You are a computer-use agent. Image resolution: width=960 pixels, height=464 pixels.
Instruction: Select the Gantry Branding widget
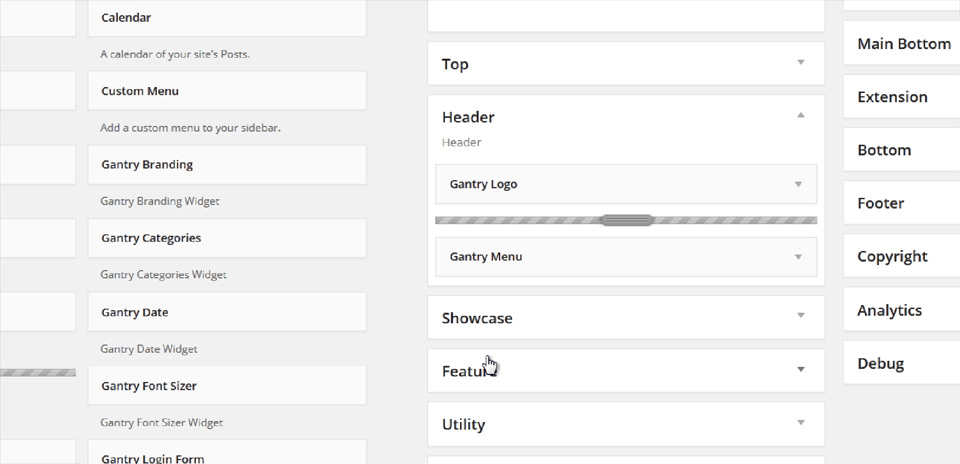[x=227, y=165]
